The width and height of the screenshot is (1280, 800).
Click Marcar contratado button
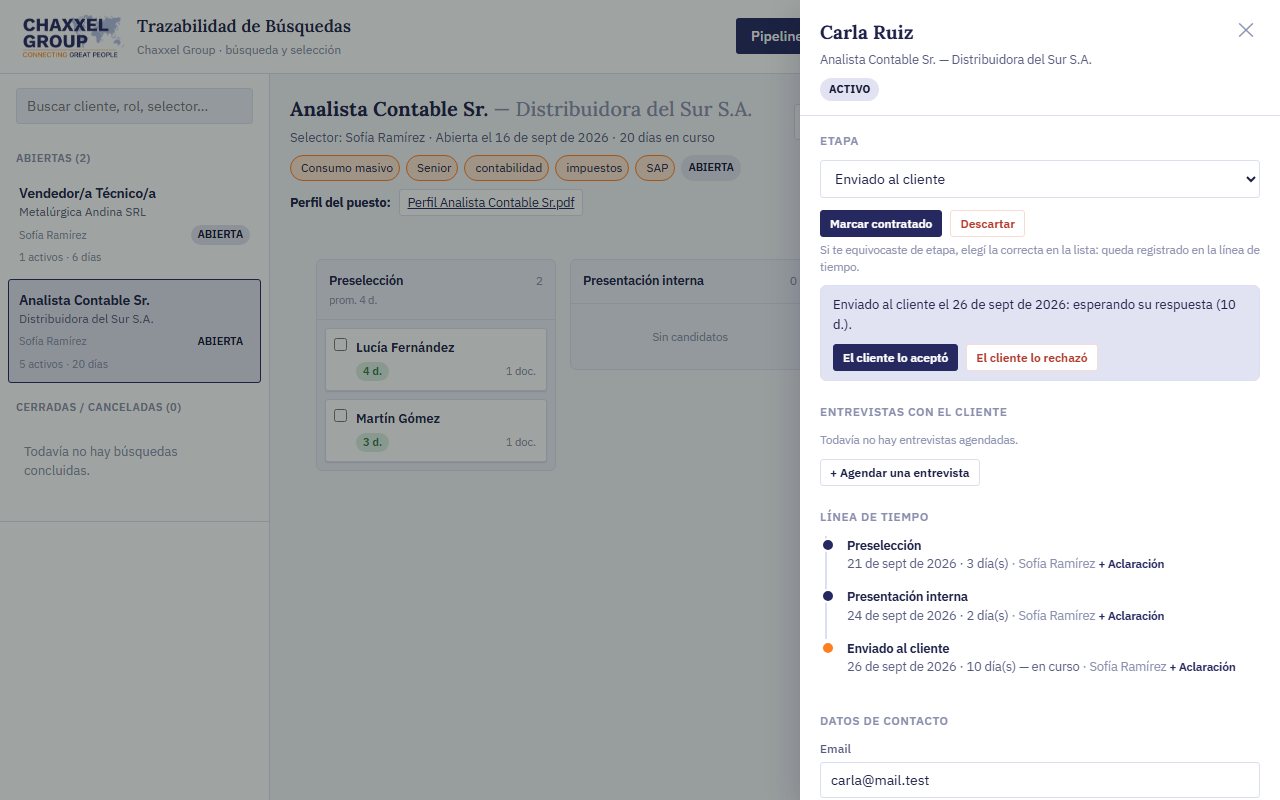[x=880, y=224]
